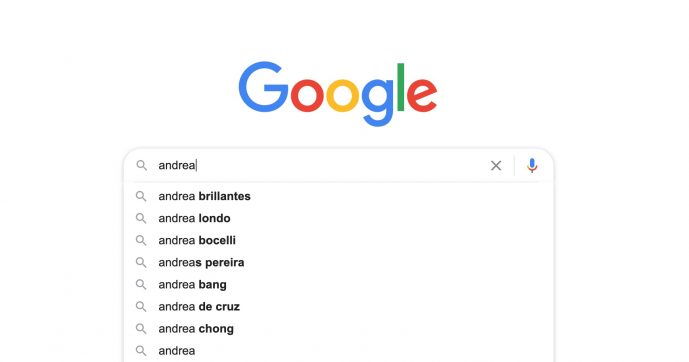This screenshot has width=689, height=362.
Task: Select the andrea brillantes suggestion
Action: 338,196
